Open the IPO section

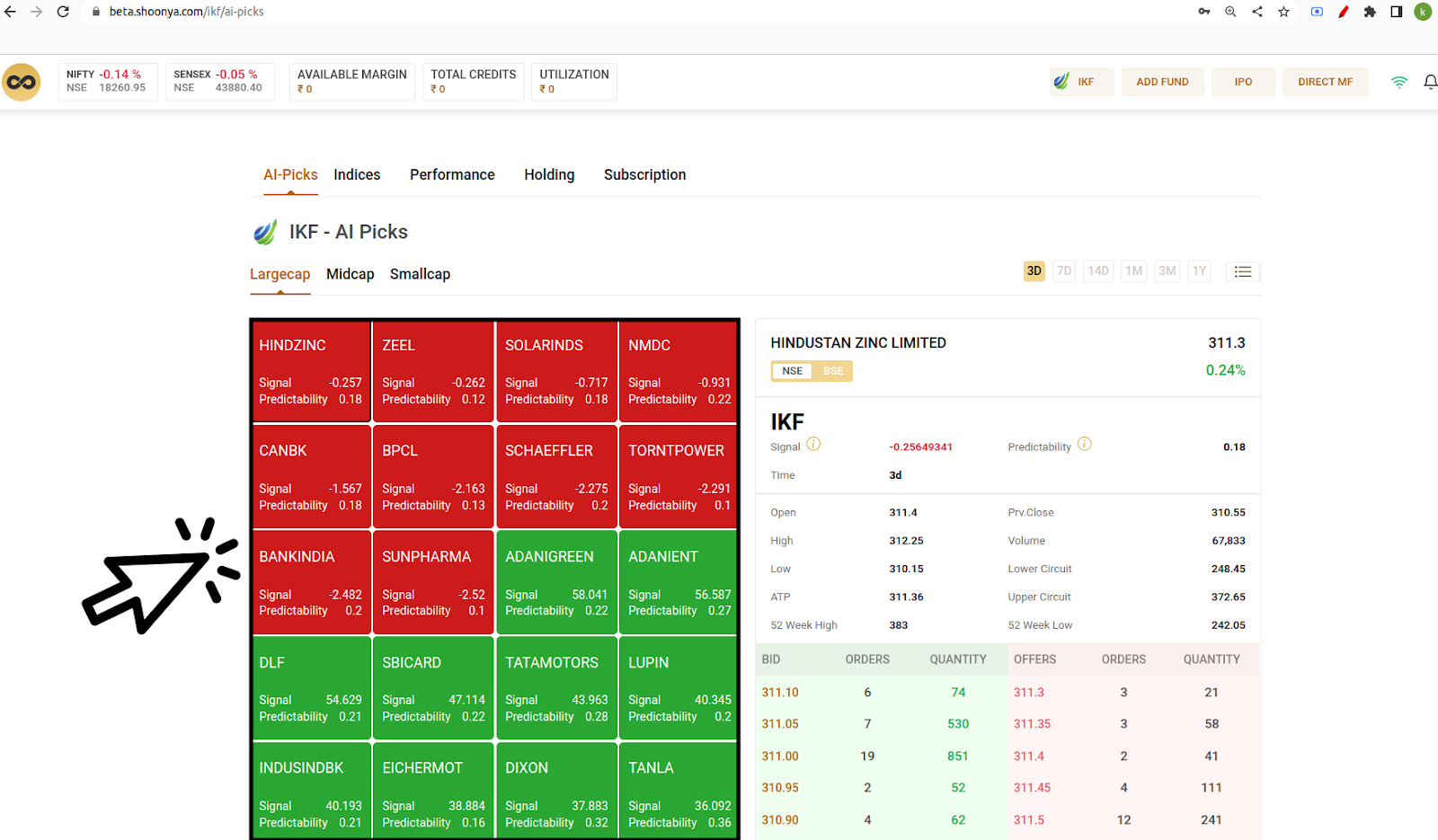[x=1243, y=82]
